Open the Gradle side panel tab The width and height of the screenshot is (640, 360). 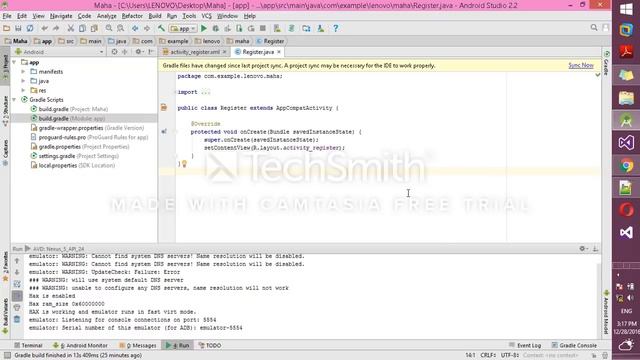(606, 64)
